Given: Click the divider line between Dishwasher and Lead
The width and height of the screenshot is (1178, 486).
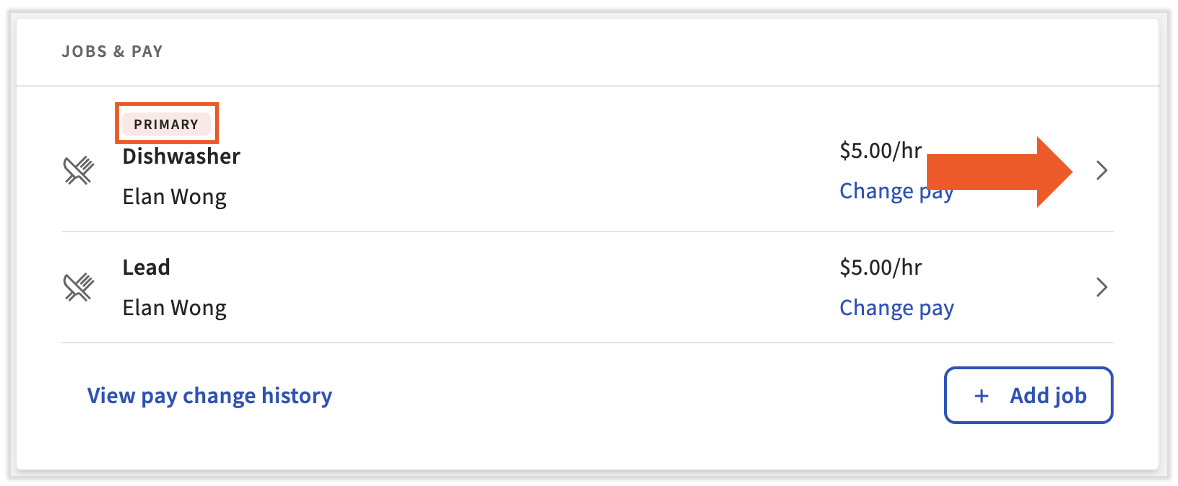Looking at the screenshot, I should [x=587, y=232].
